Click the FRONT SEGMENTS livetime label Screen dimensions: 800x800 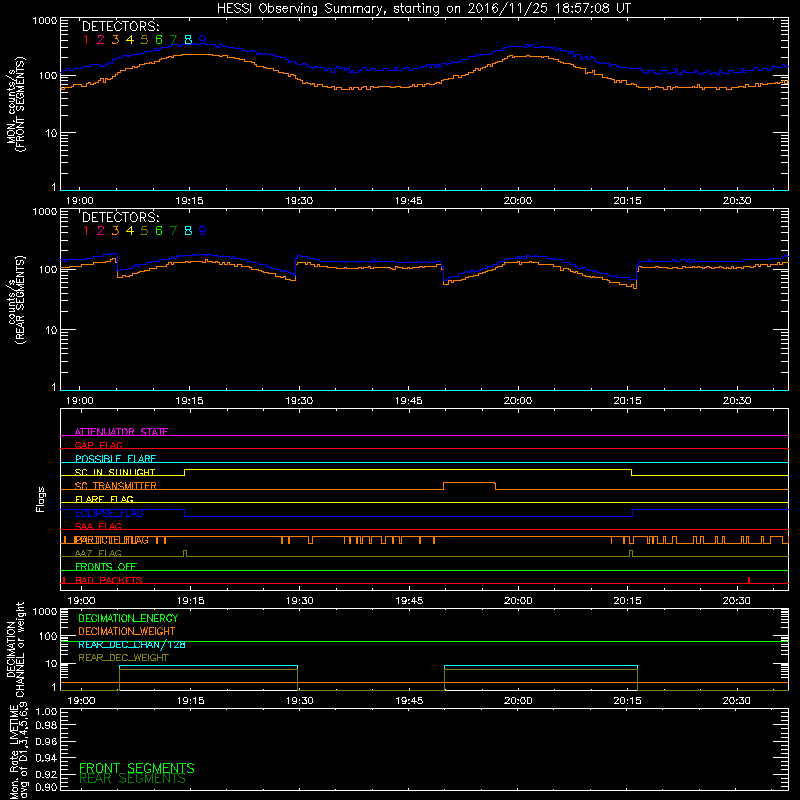coord(137,768)
